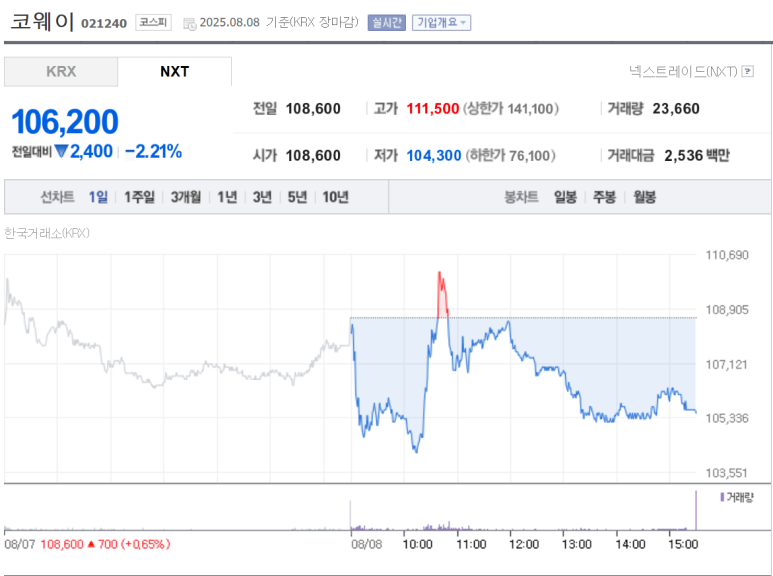Click the low price 104,300
Image resolution: width=773 pixels, height=576 pixels.
click(x=433, y=156)
